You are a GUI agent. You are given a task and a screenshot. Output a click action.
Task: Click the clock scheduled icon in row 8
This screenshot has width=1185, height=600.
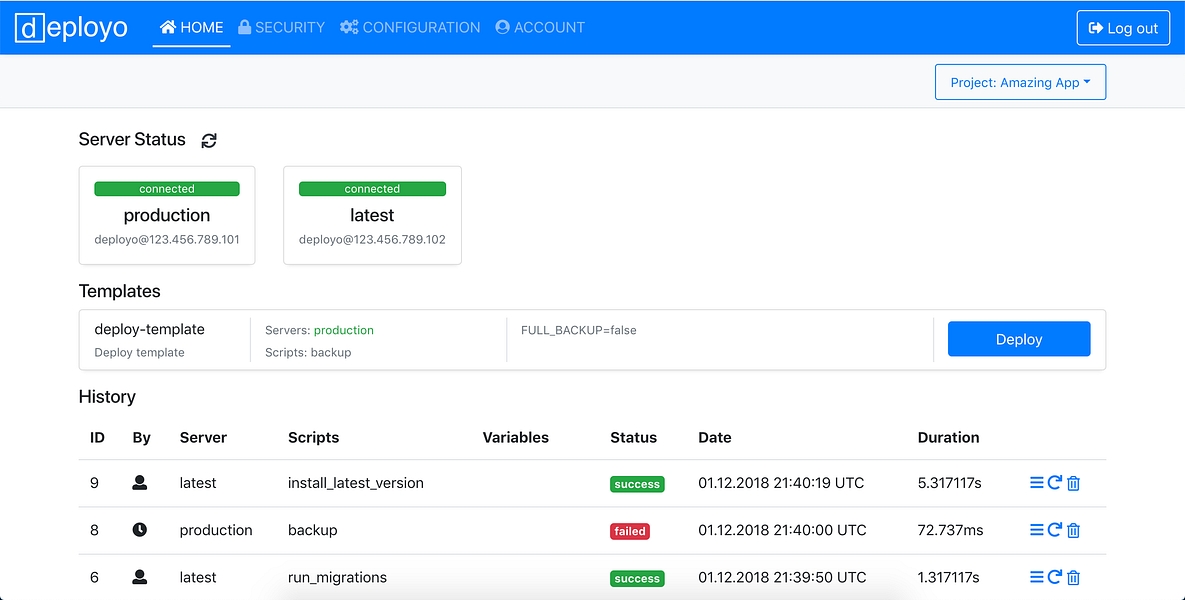(x=140, y=530)
